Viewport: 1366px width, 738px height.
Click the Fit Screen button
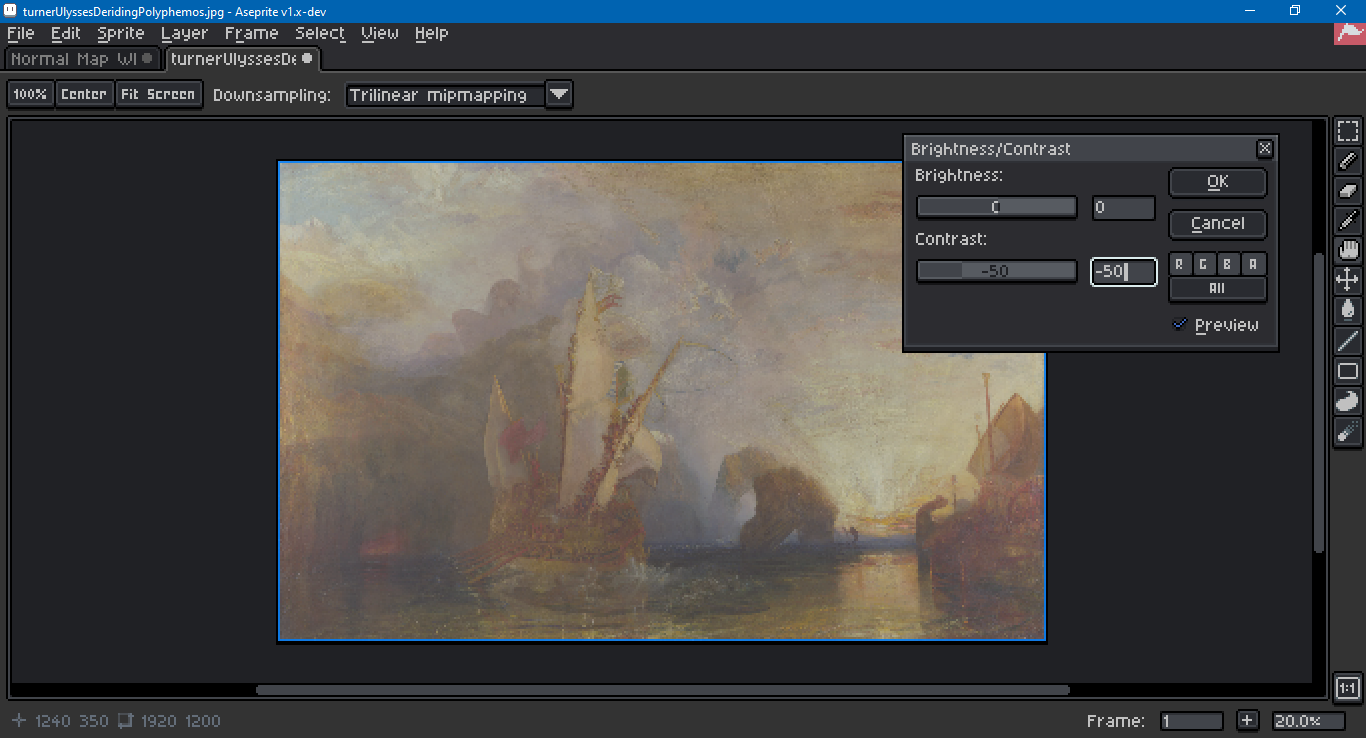tap(158, 94)
